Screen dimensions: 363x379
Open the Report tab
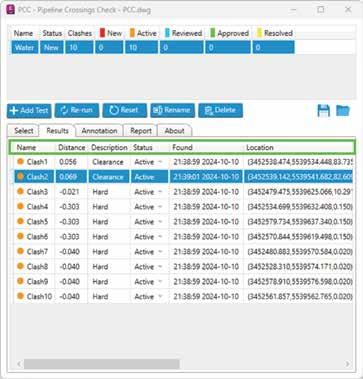141,131
